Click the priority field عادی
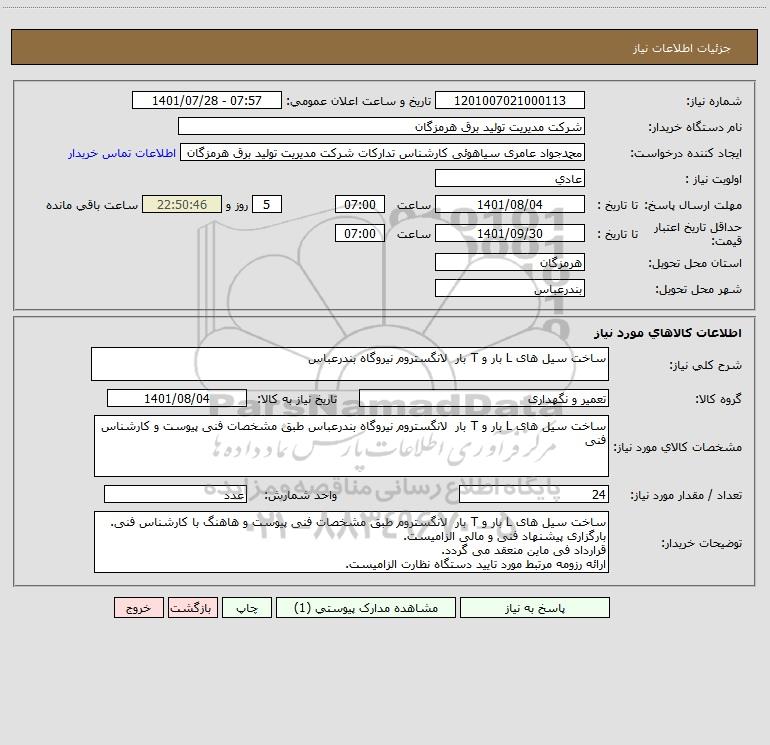Screen dimensions: 770x745 [510, 178]
